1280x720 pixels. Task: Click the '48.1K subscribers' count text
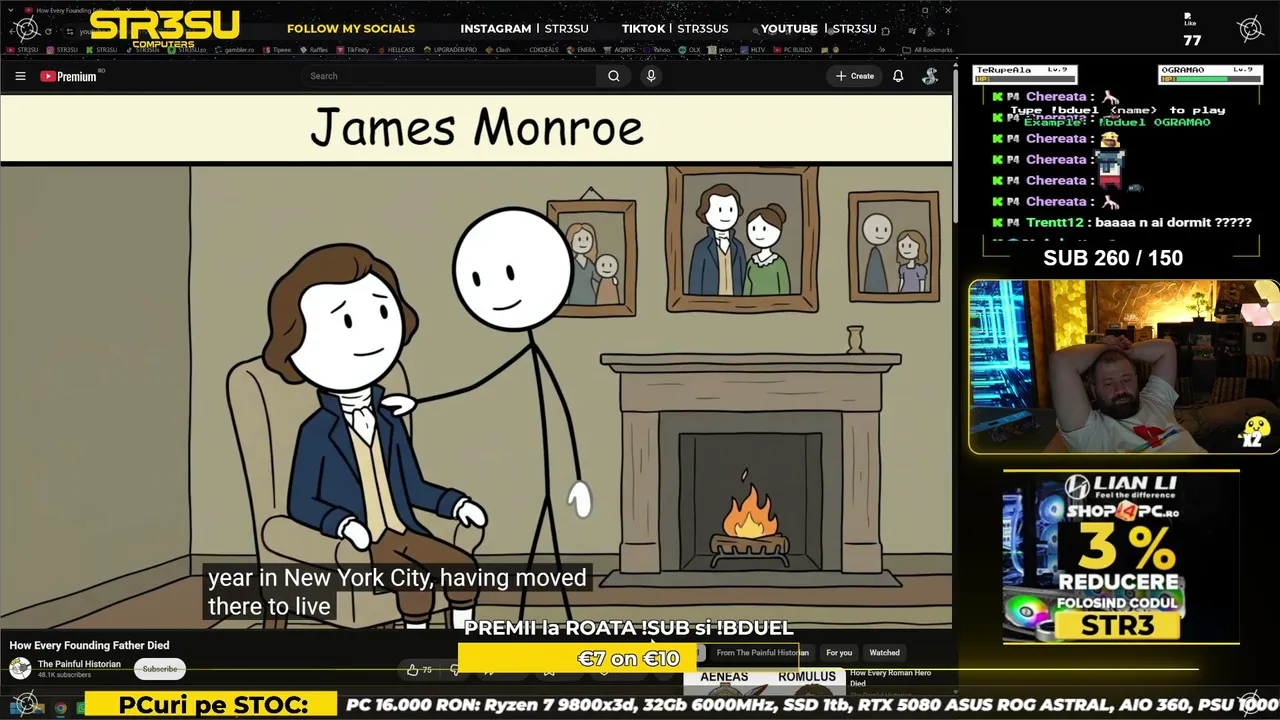coord(64,675)
